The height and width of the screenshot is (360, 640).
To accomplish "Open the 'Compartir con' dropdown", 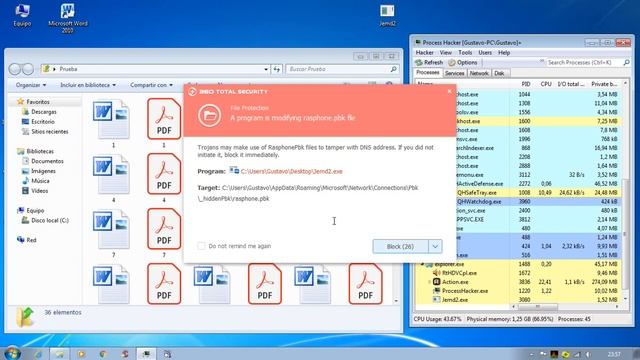I will click(x=151, y=85).
